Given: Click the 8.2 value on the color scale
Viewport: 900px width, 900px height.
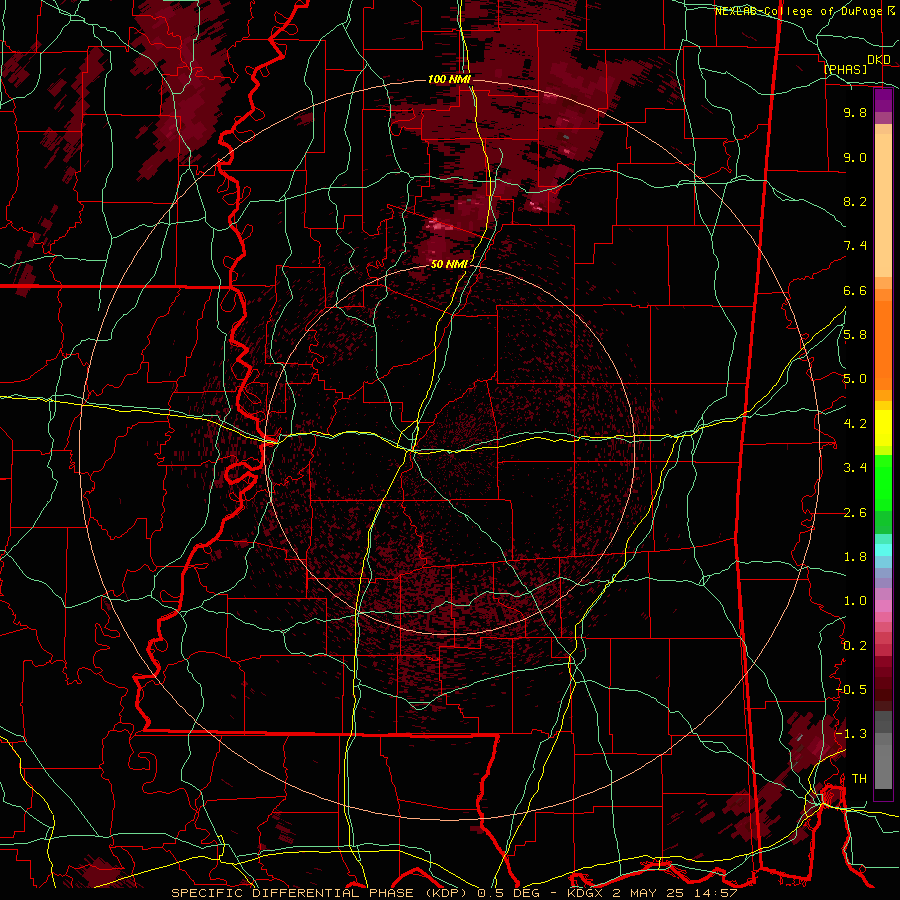Looking at the screenshot, I should (x=855, y=201).
